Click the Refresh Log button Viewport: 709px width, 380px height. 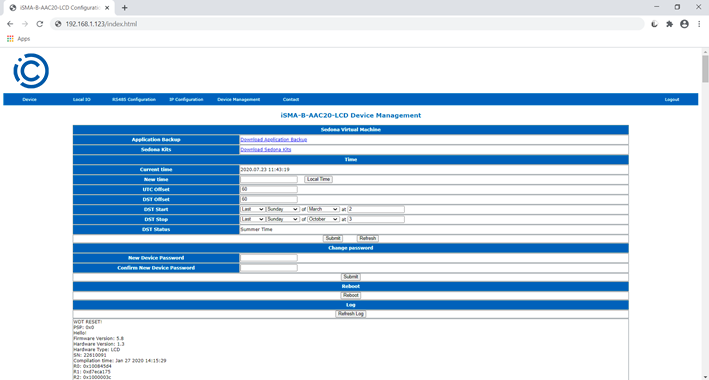[351, 314]
